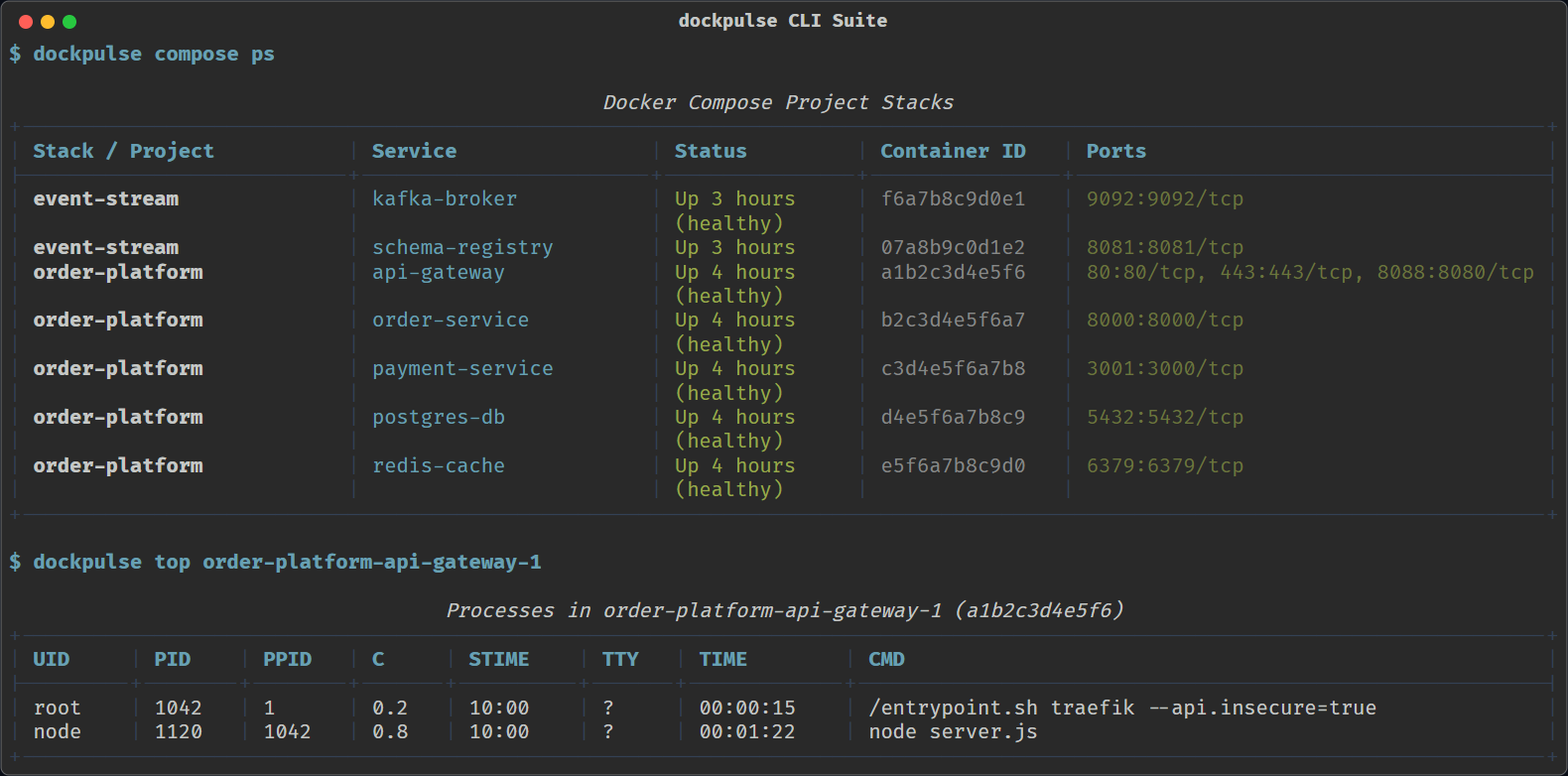1568x776 pixels.
Task: Click the "00:00:15" TIME value
Action: tap(747, 708)
